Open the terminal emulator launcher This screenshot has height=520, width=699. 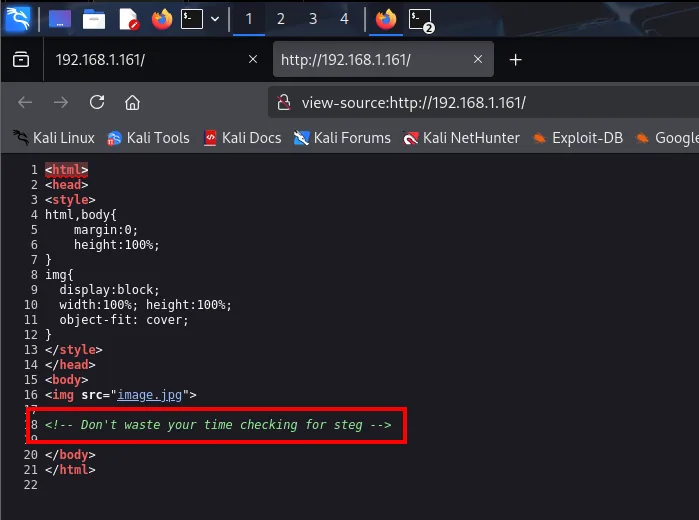(x=192, y=19)
